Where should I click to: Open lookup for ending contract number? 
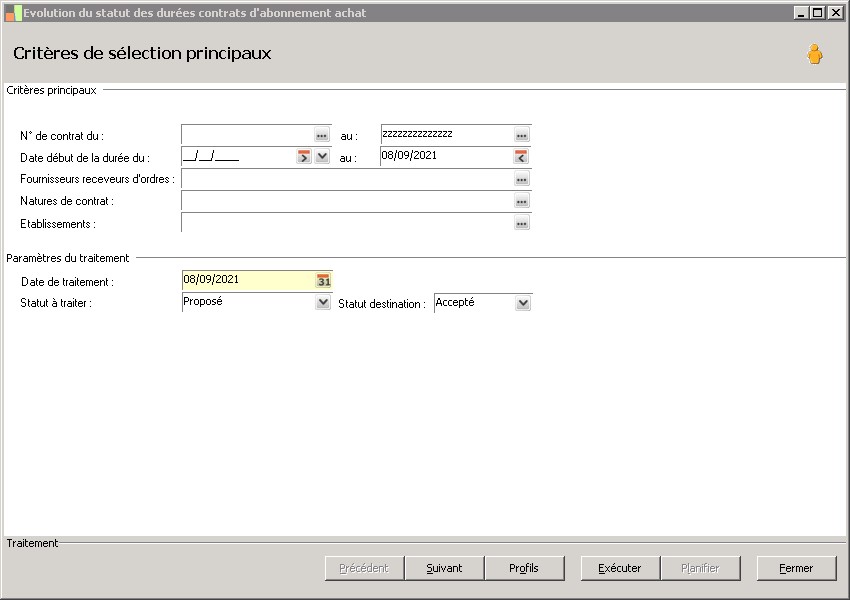tap(521, 136)
